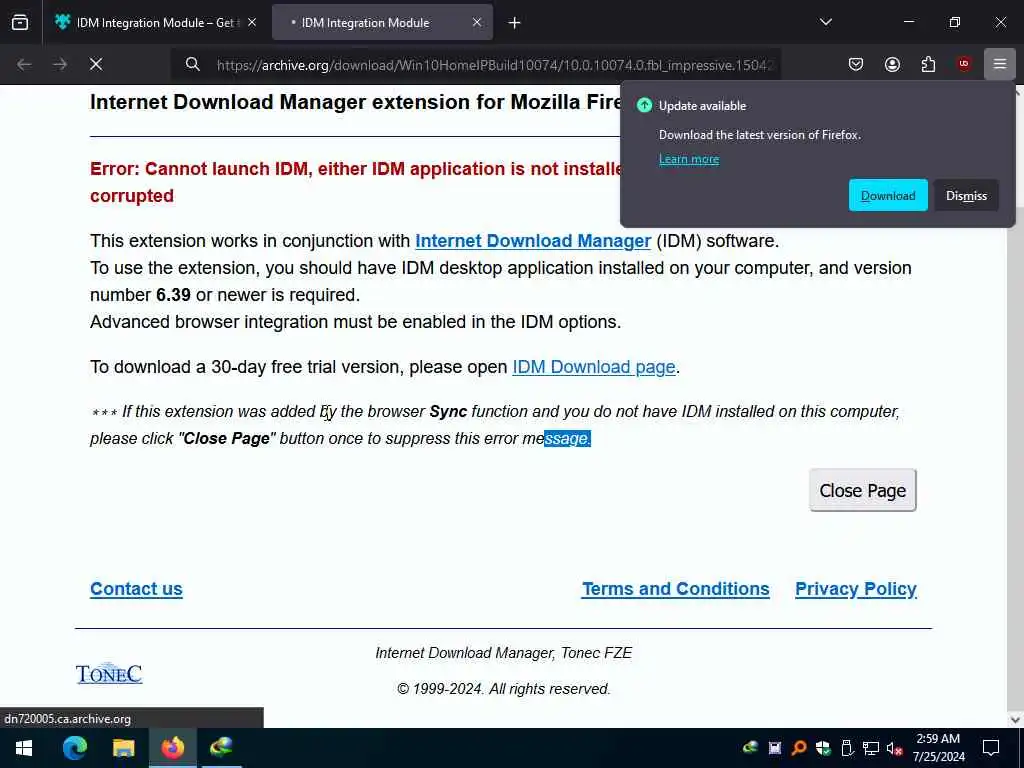The width and height of the screenshot is (1024, 768).
Task: Open File Explorer from taskbar
Action: [x=123, y=748]
